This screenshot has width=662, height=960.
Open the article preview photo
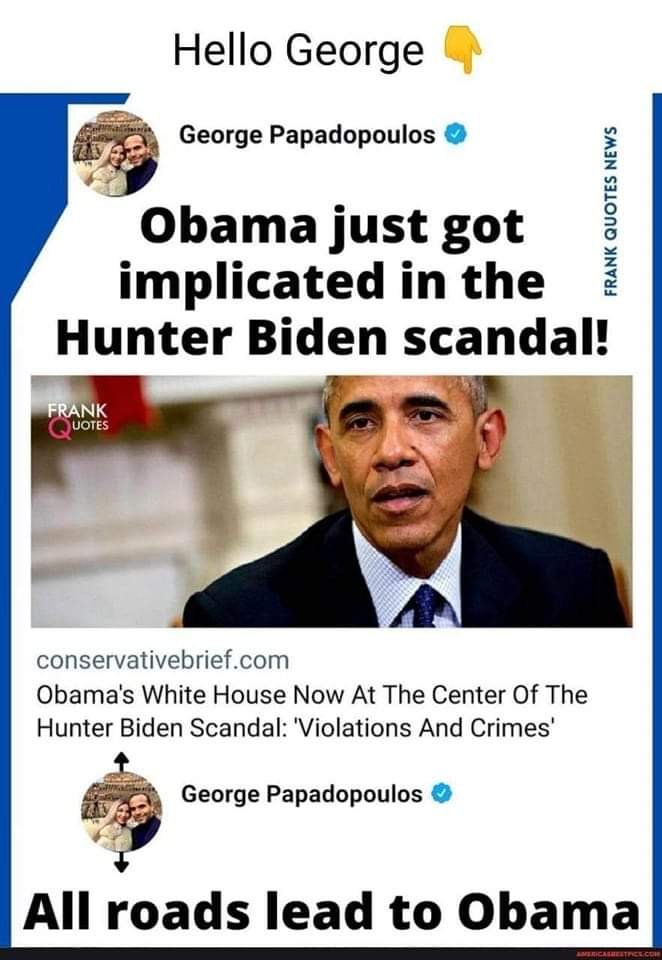[331, 501]
